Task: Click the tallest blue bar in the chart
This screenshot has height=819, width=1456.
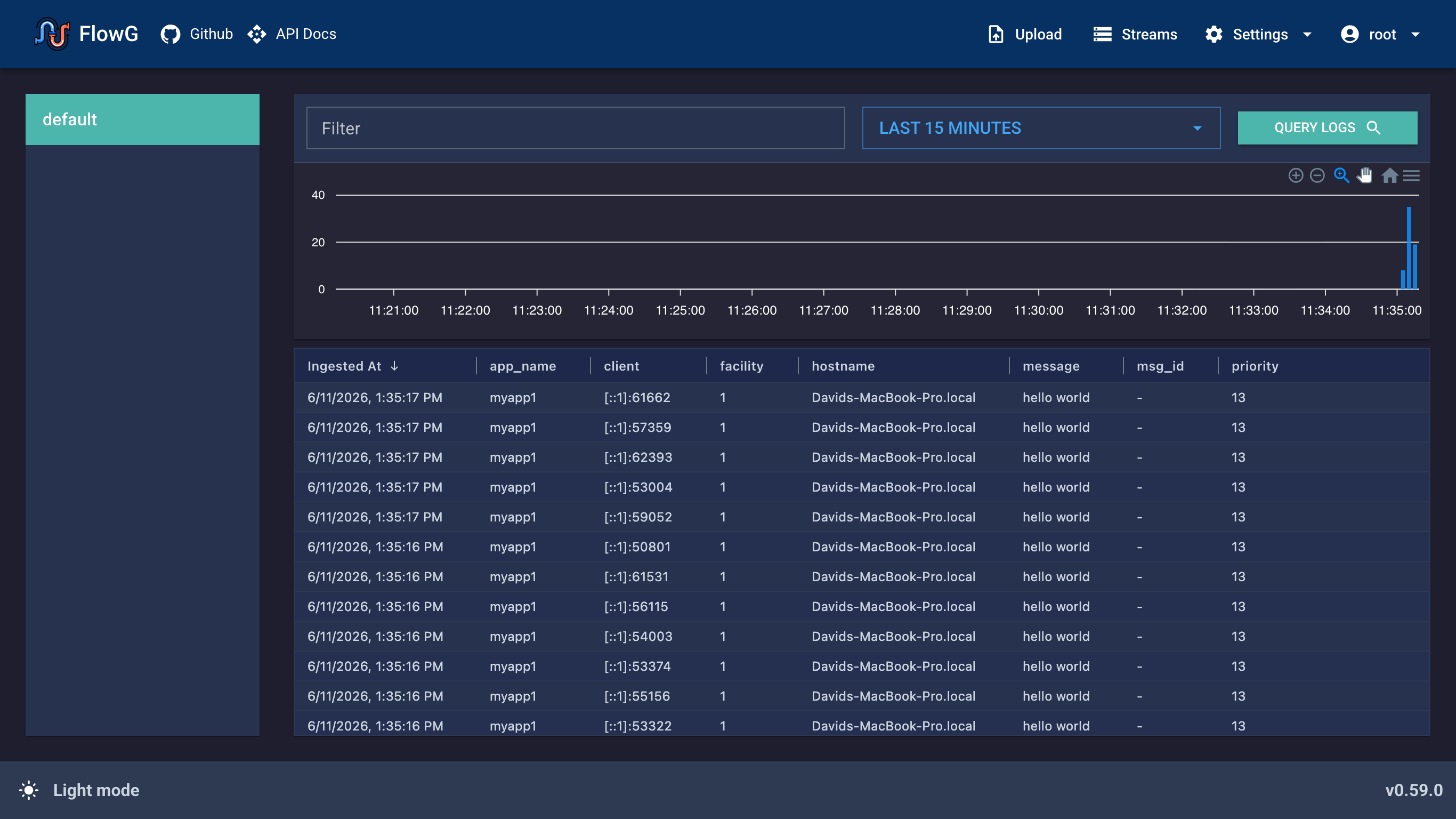Action: (x=1409, y=248)
